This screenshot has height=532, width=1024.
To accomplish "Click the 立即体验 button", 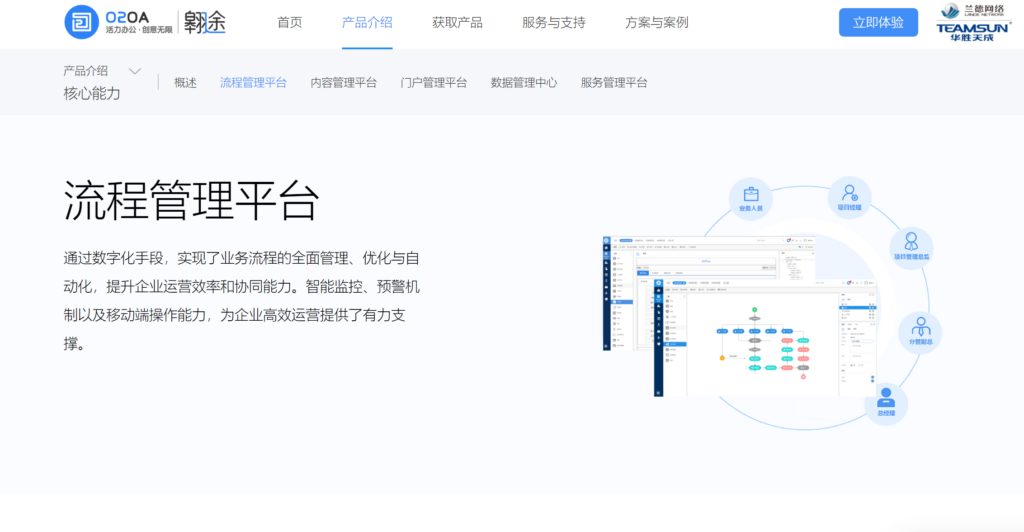I will tap(878, 22).
